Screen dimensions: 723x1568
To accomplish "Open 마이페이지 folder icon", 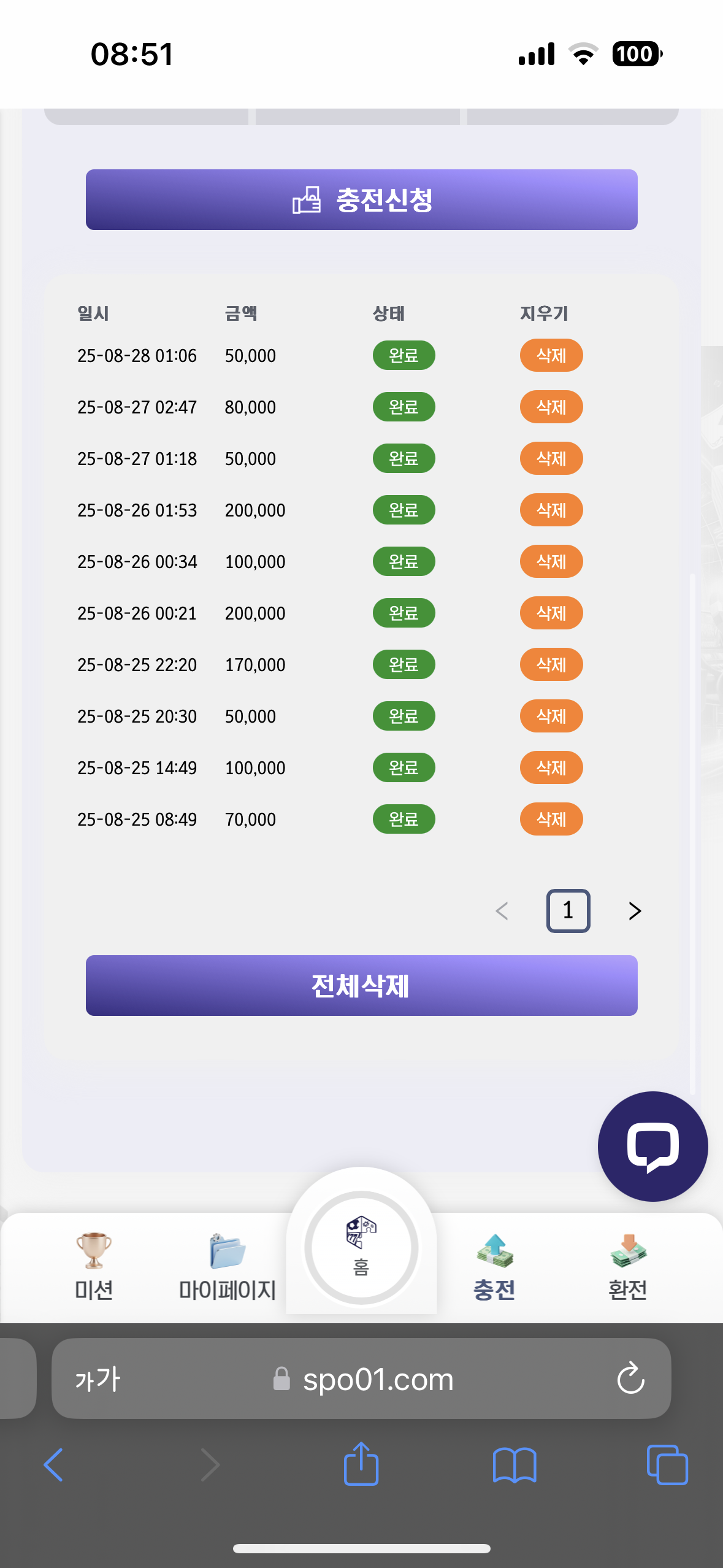I will pos(227,1251).
